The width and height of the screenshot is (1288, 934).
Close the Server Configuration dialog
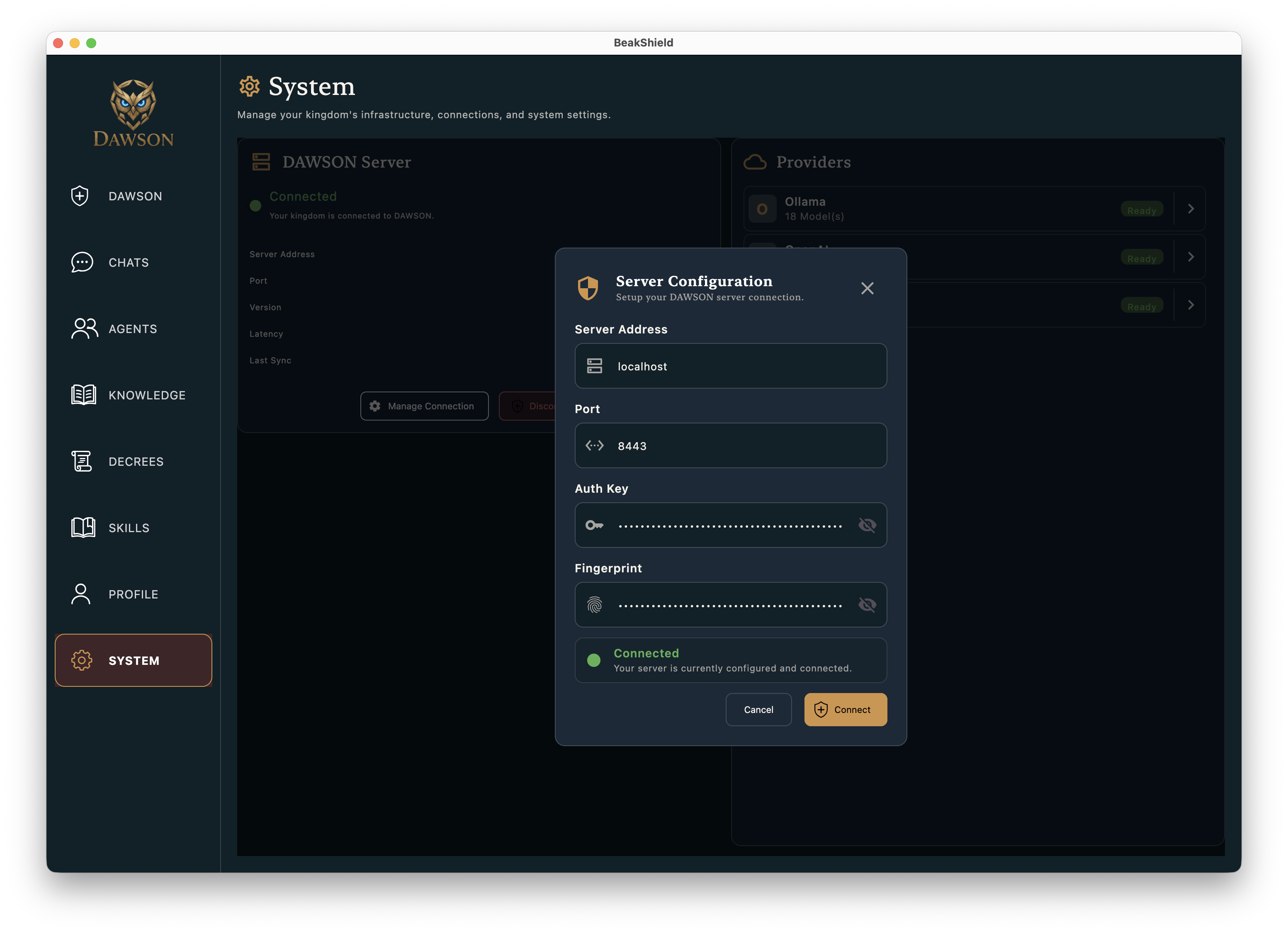tap(867, 289)
